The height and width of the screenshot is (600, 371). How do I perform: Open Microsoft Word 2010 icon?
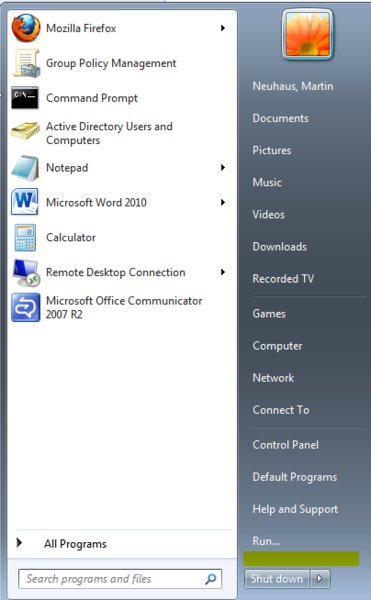(x=25, y=202)
